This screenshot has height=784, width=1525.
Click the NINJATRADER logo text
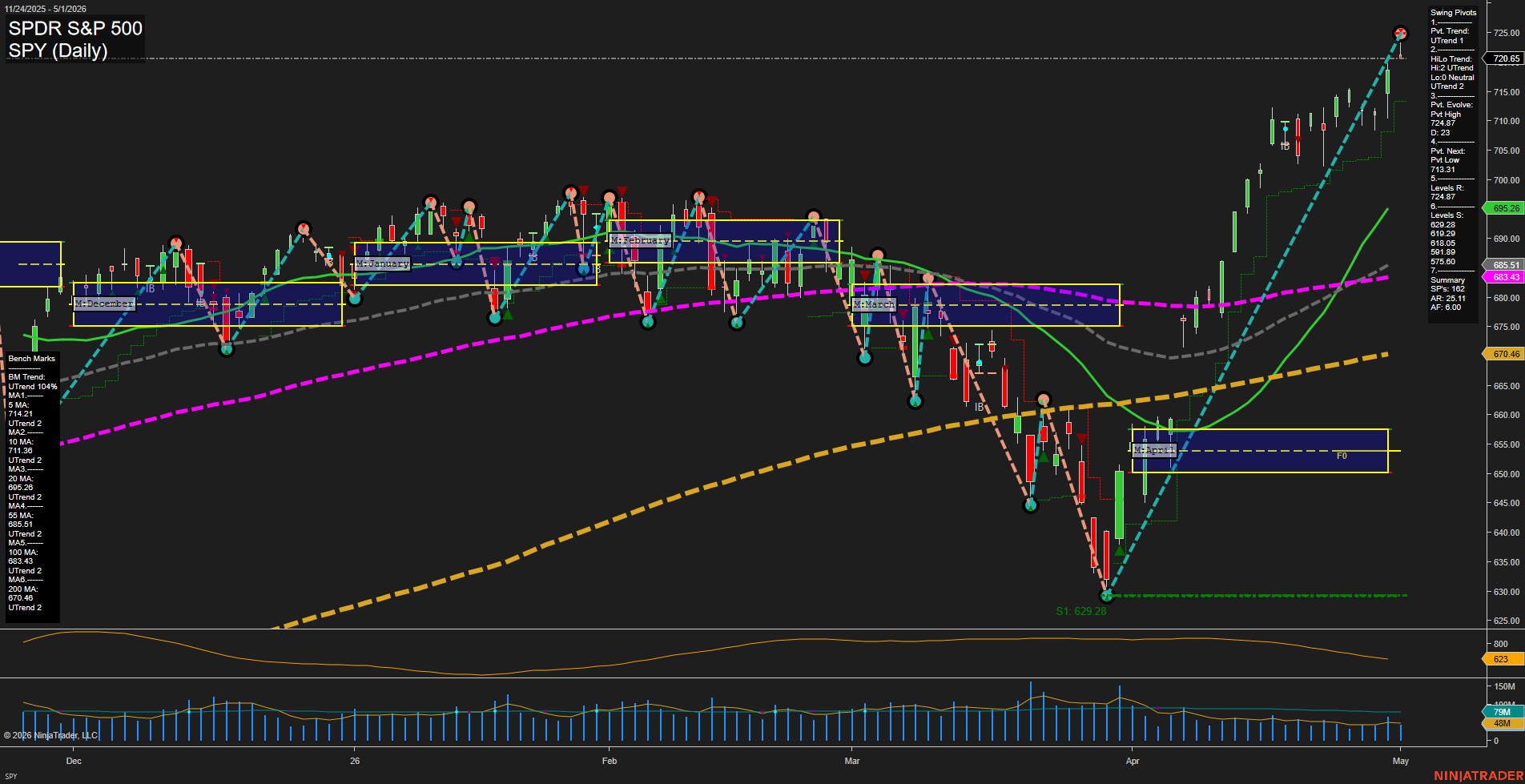point(1479,776)
